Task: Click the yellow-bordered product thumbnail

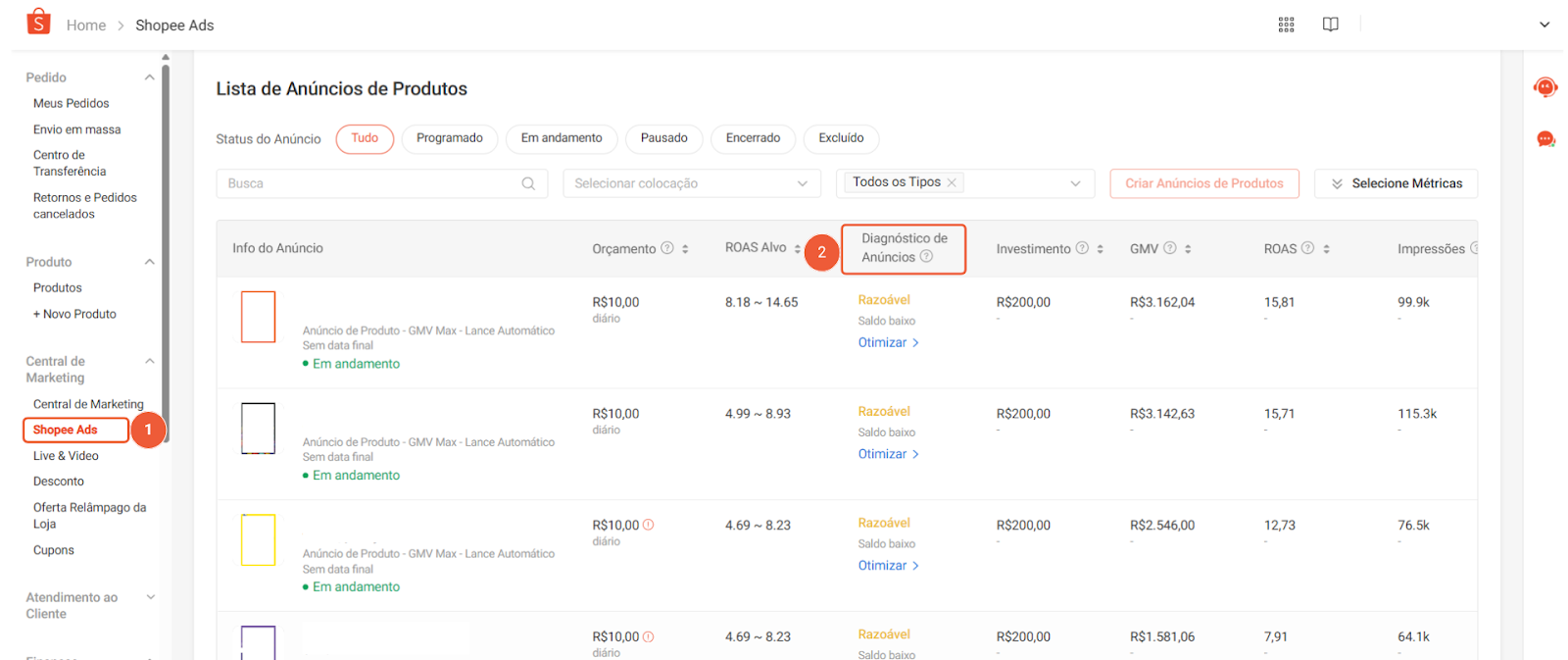Action: click(259, 540)
